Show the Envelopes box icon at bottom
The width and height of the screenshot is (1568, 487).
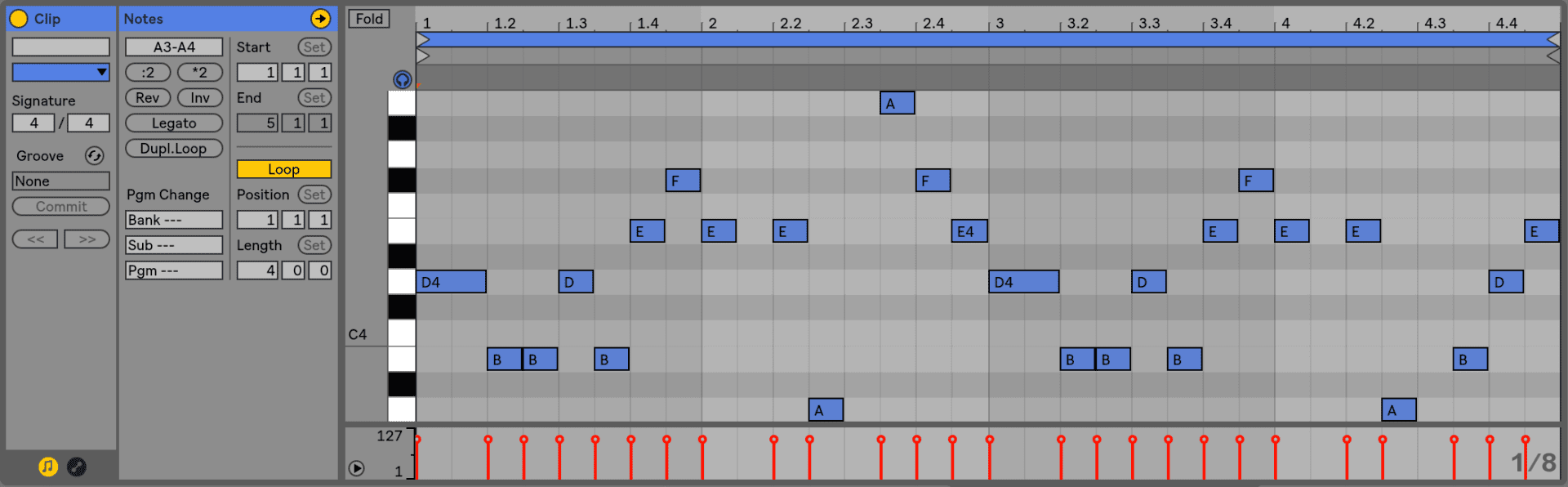[x=77, y=467]
